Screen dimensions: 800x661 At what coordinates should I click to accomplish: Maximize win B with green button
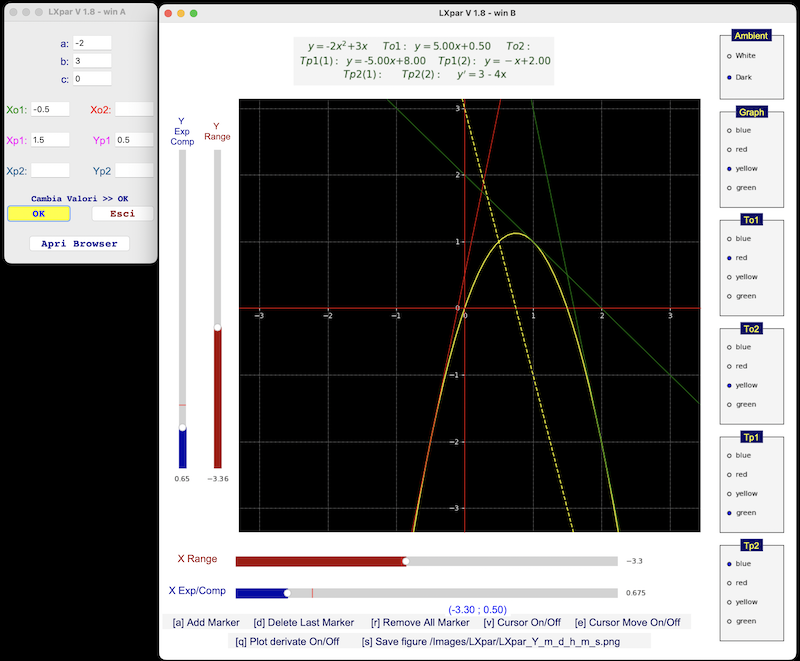193,13
